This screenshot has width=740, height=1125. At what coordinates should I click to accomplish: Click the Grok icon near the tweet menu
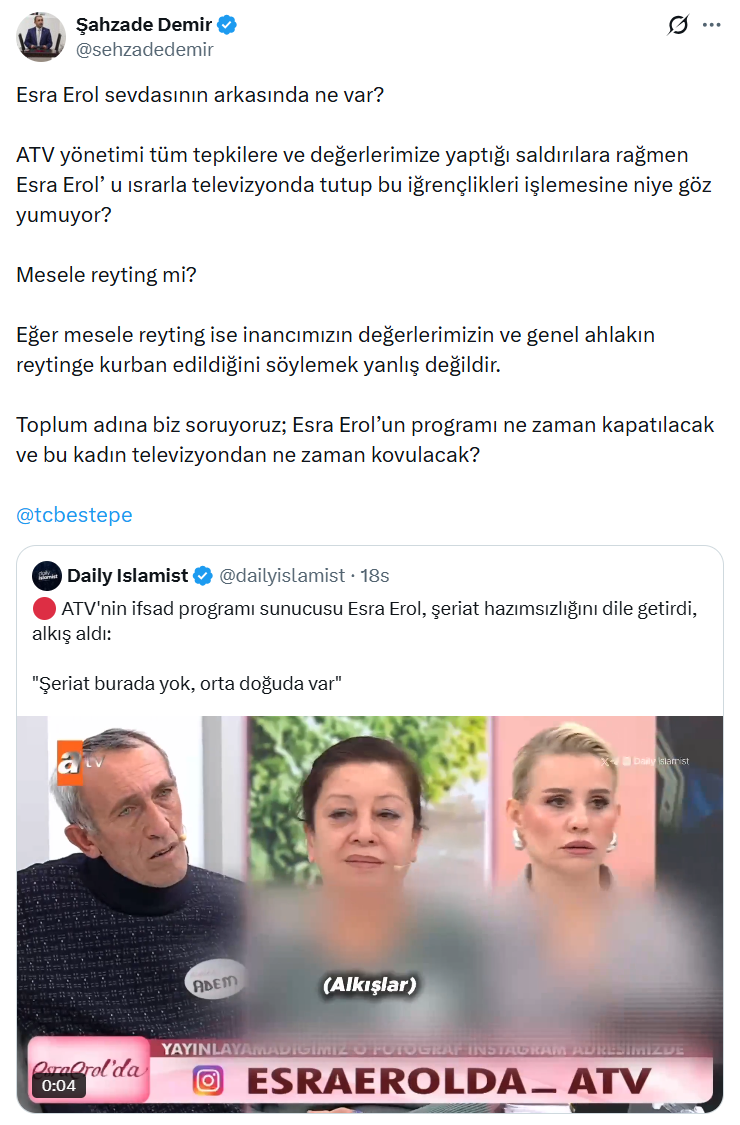point(678,25)
